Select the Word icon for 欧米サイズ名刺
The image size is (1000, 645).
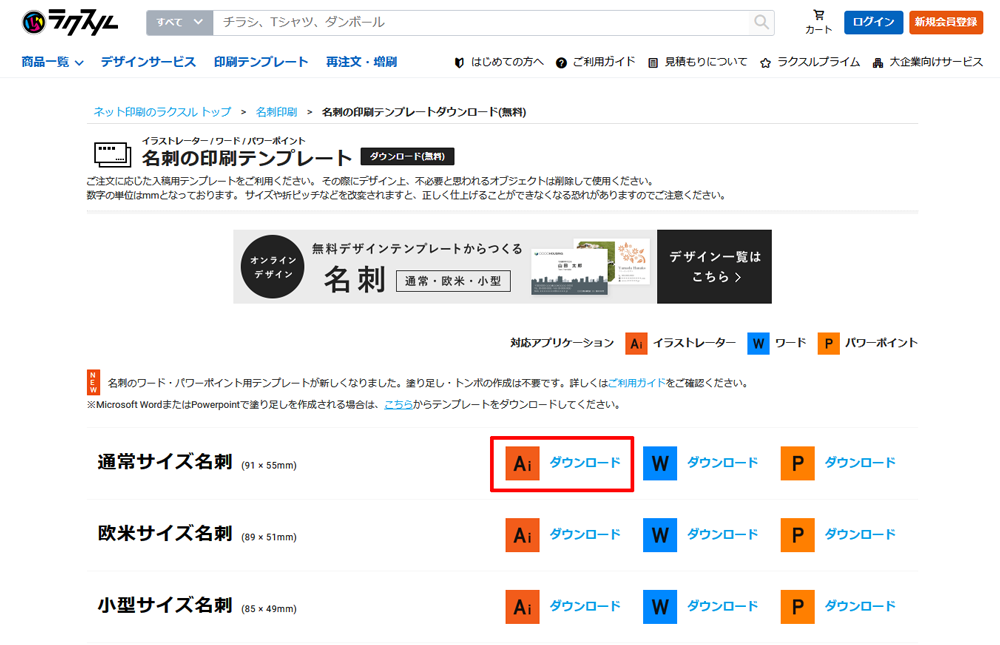[660, 535]
